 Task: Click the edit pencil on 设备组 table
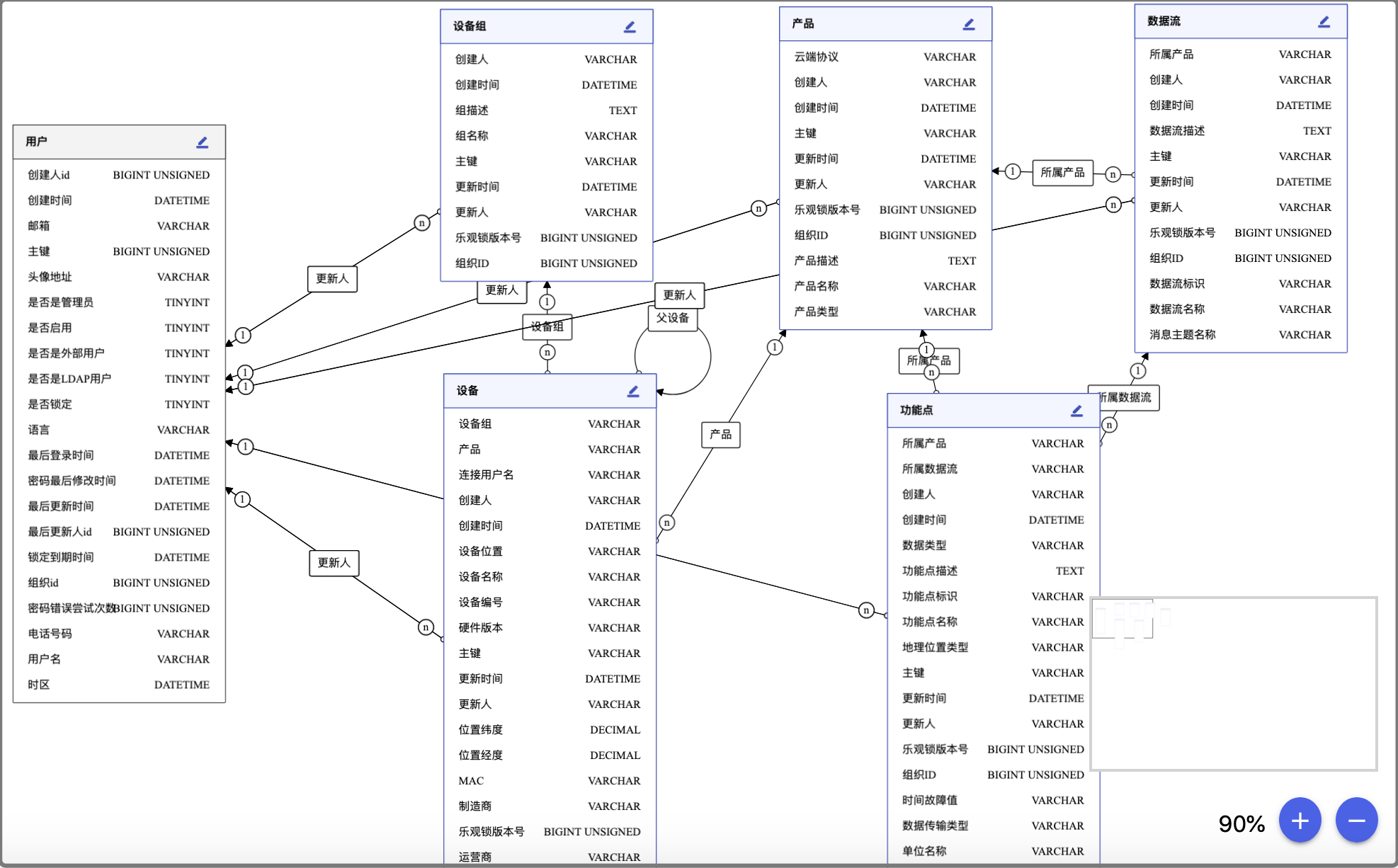(x=630, y=27)
